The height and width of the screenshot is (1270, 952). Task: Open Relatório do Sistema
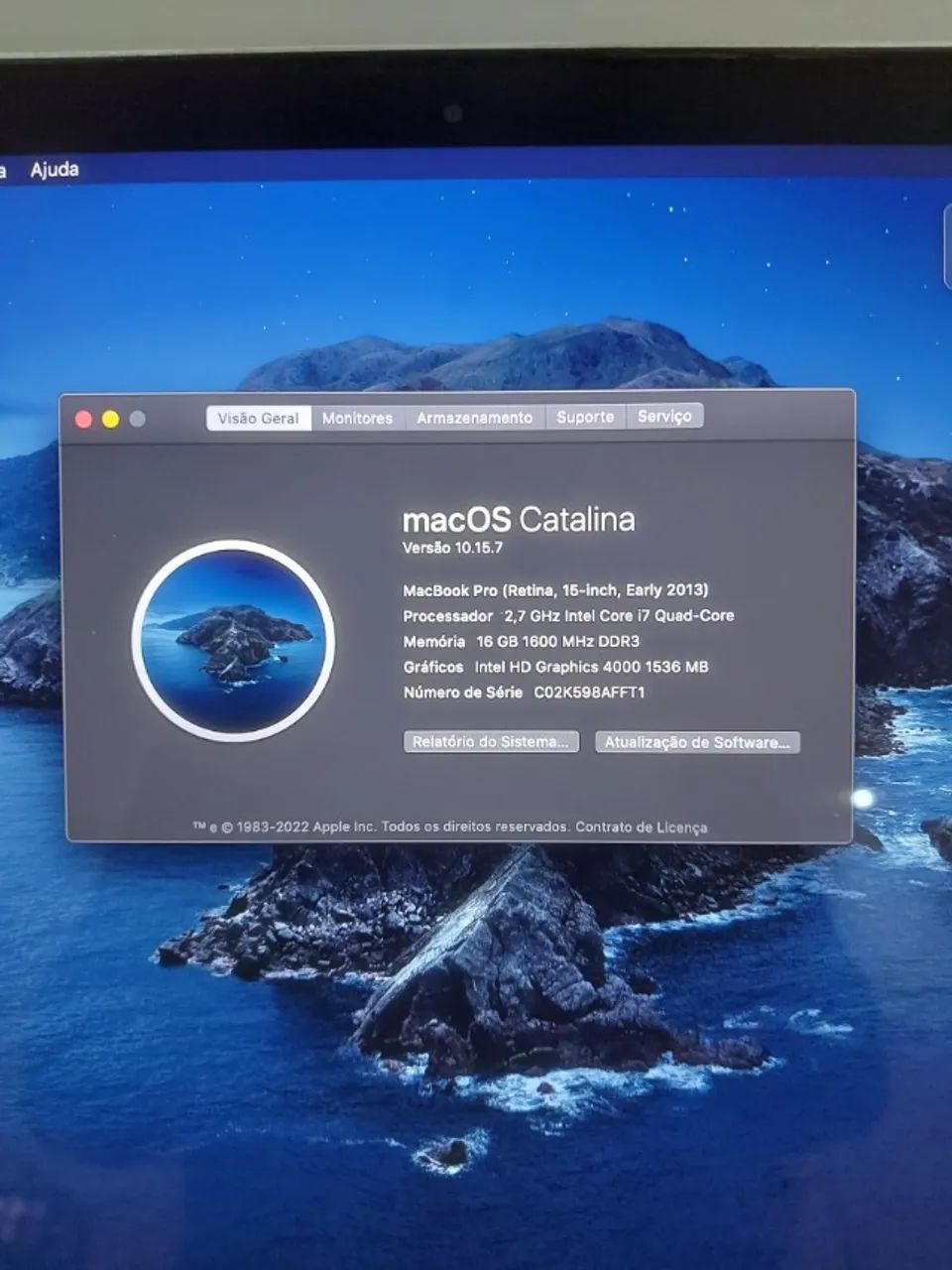click(x=490, y=741)
